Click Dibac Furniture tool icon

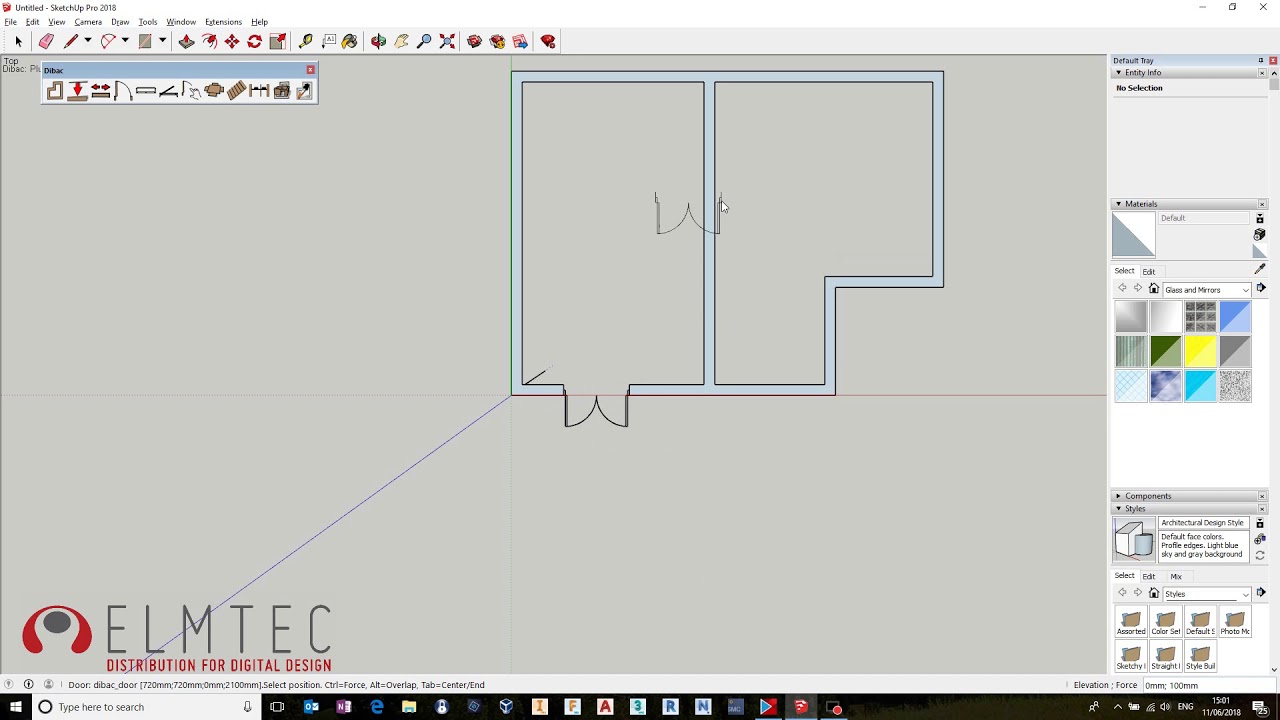point(214,91)
